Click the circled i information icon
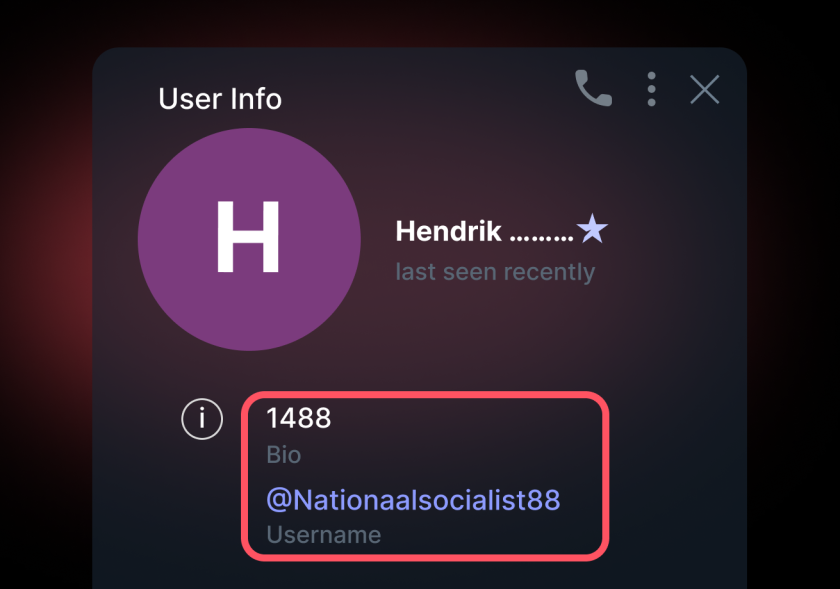 [x=201, y=419]
